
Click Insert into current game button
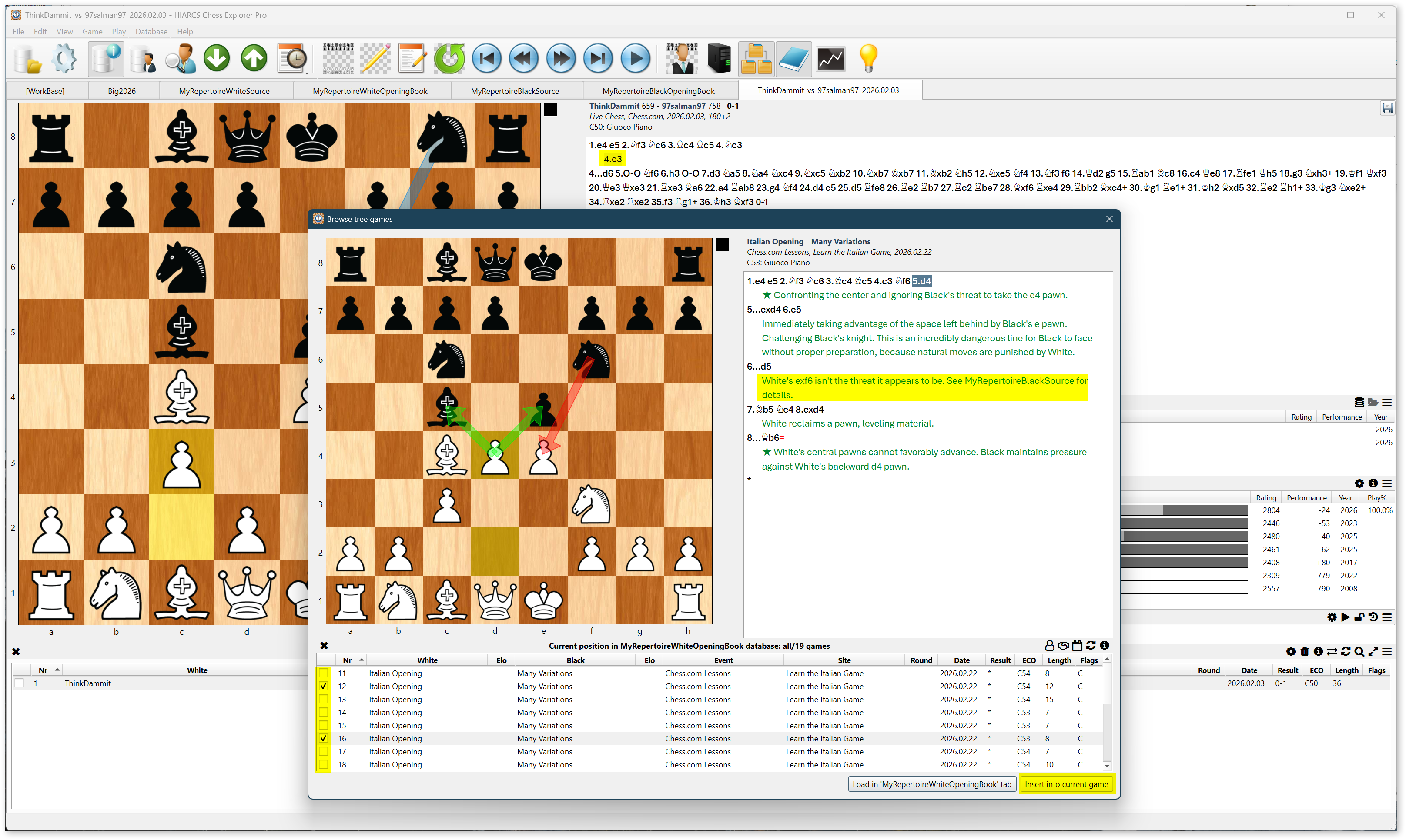click(x=1066, y=784)
